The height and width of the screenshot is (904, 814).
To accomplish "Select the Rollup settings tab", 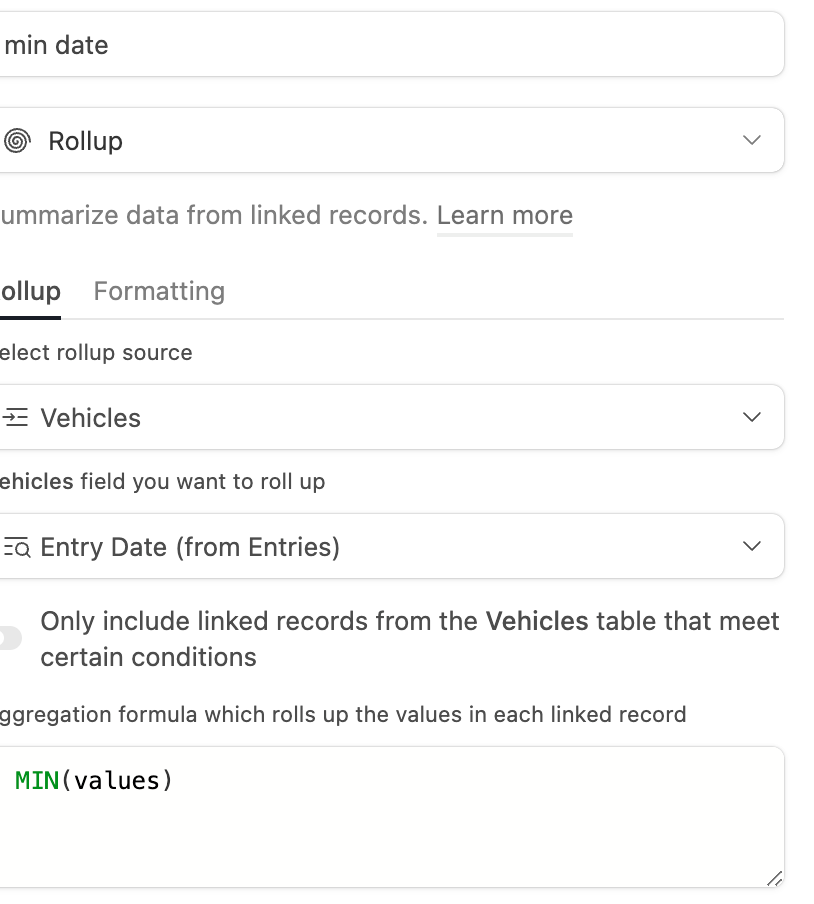I will point(30,291).
